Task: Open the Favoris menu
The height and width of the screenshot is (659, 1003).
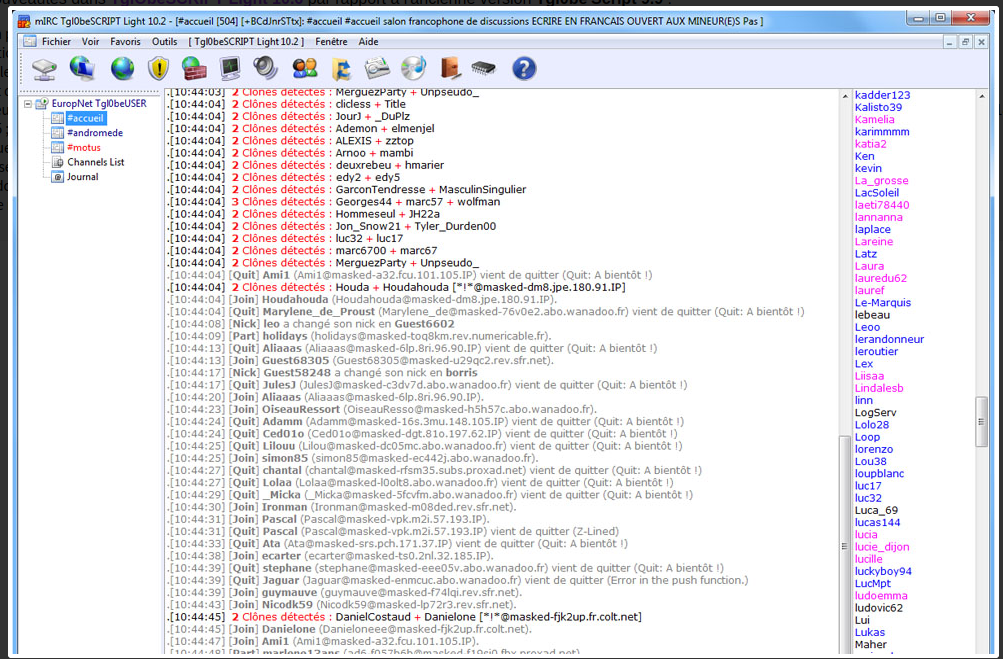Action: [125, 42]
